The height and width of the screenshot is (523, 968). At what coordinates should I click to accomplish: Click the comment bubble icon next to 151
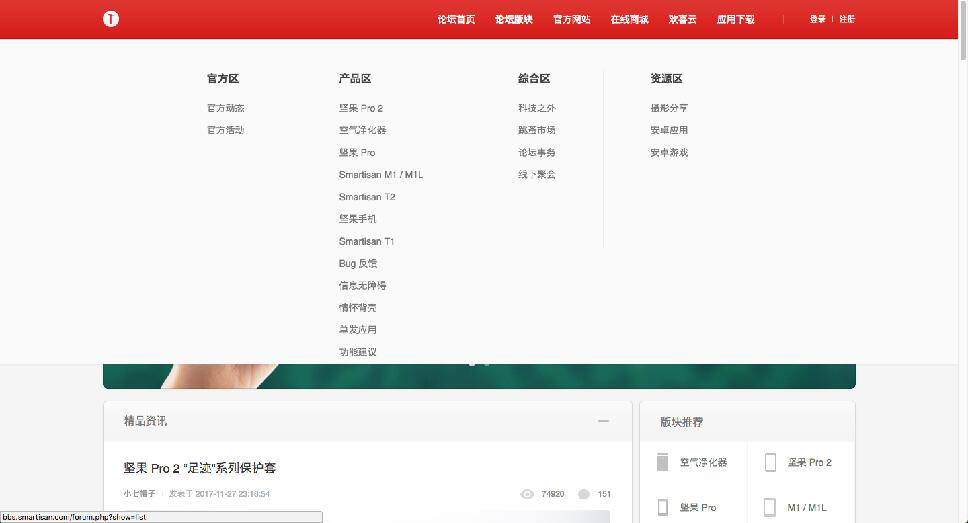coord(583,494)
